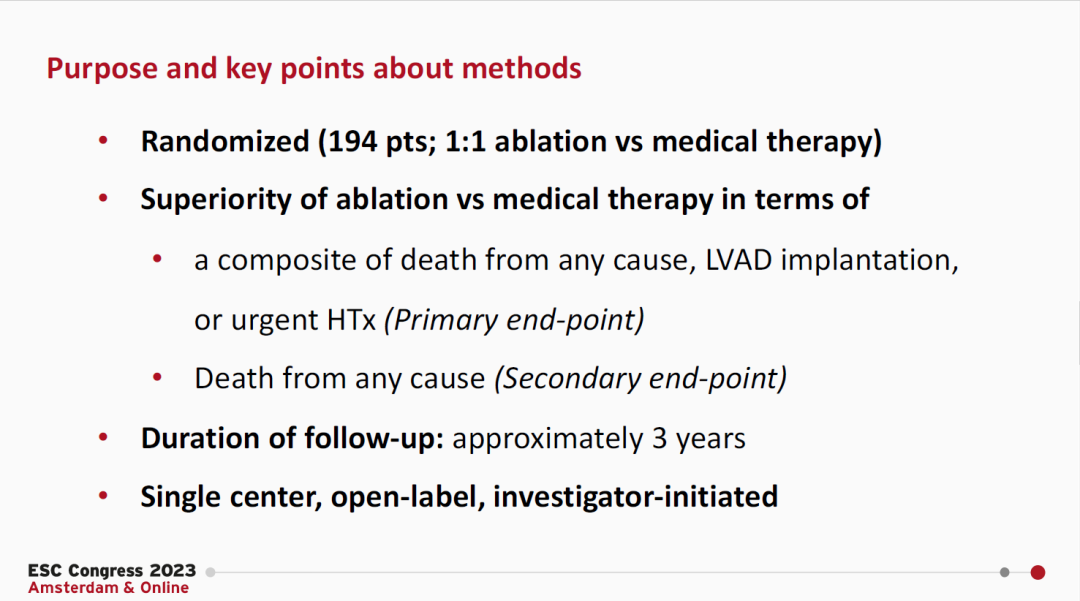This screenshot has width=1080, height=601.
Task: Click the italic "(Secondary end-point)" text
Action: (641, 379)
